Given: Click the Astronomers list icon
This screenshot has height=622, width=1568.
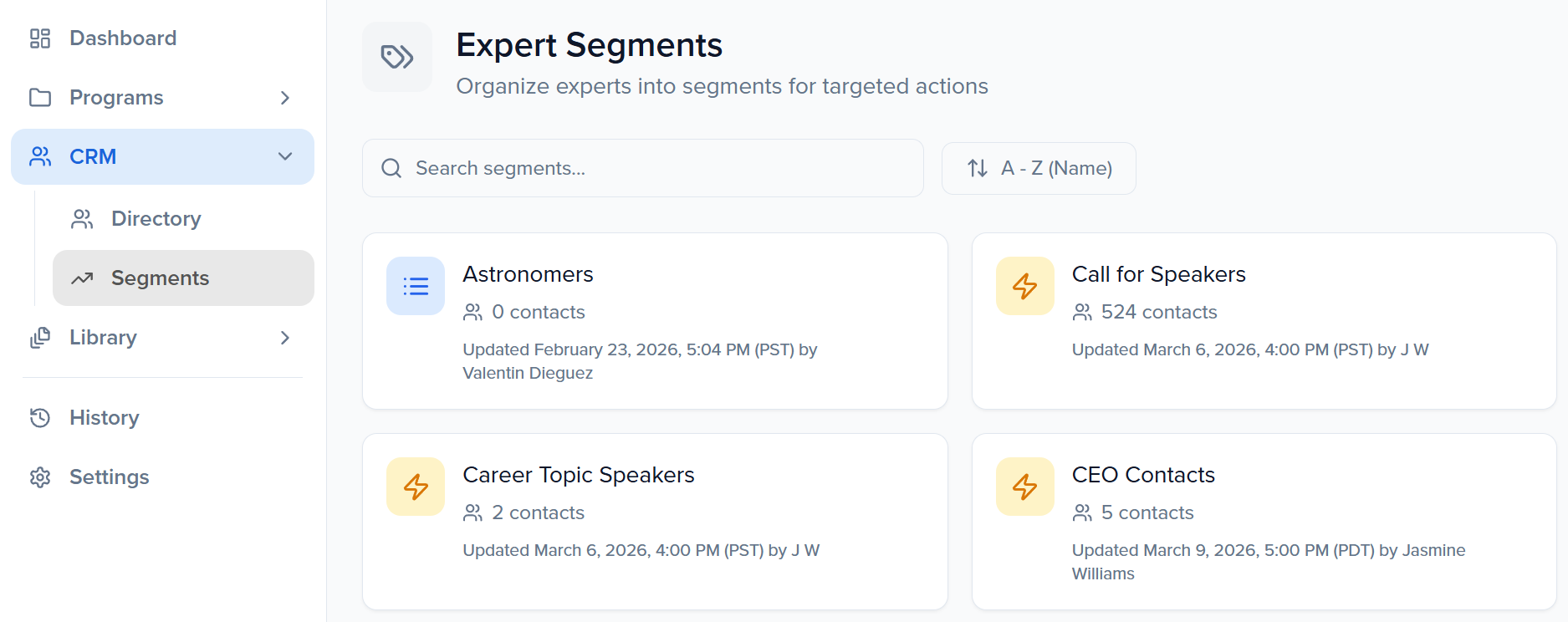Looking at the screenshot, I should (x=416, y=286).
